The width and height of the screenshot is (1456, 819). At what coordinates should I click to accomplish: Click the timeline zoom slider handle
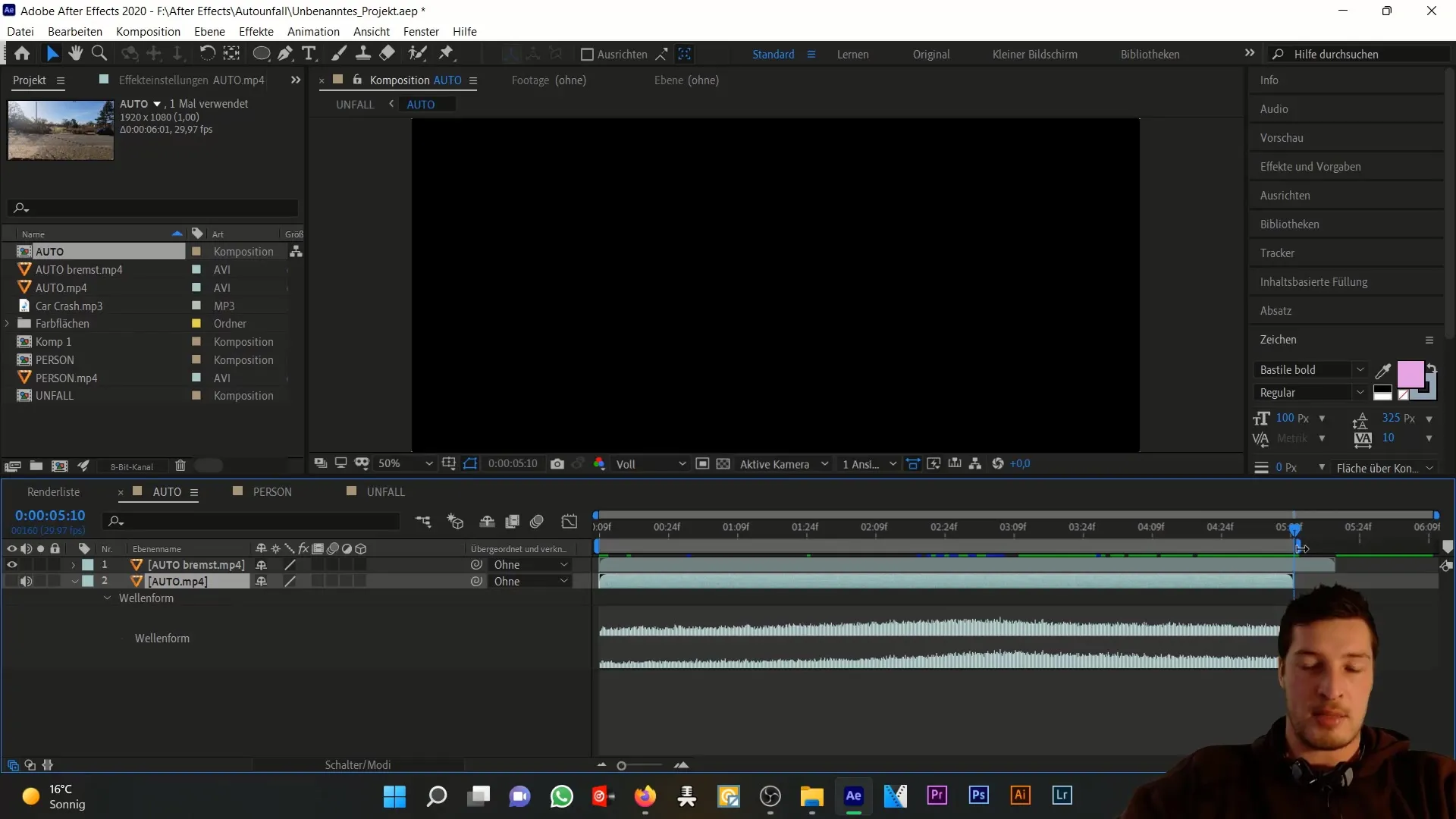pyautogui.click(x=621, y=766)
